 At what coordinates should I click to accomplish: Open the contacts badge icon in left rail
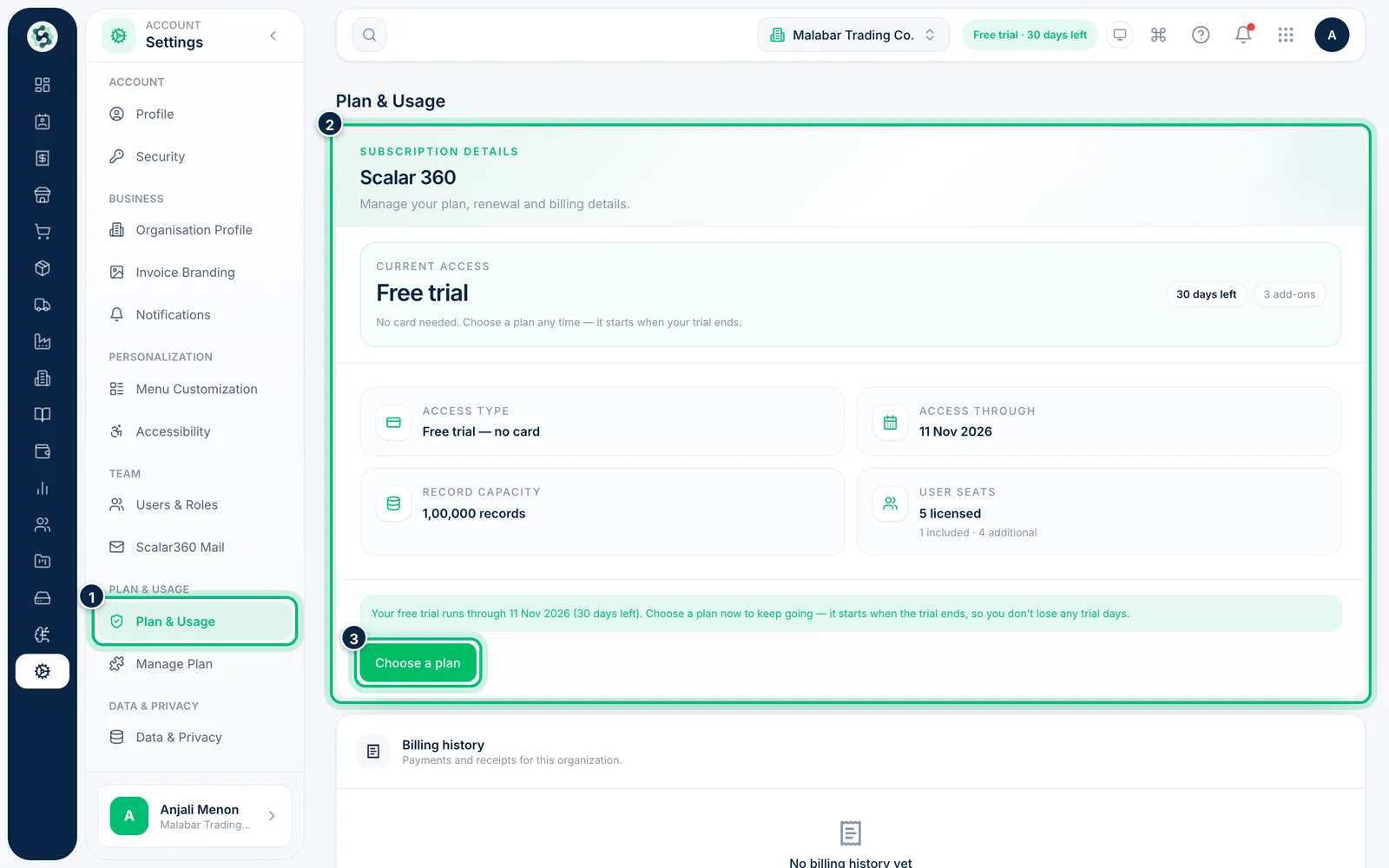(42, 122)
